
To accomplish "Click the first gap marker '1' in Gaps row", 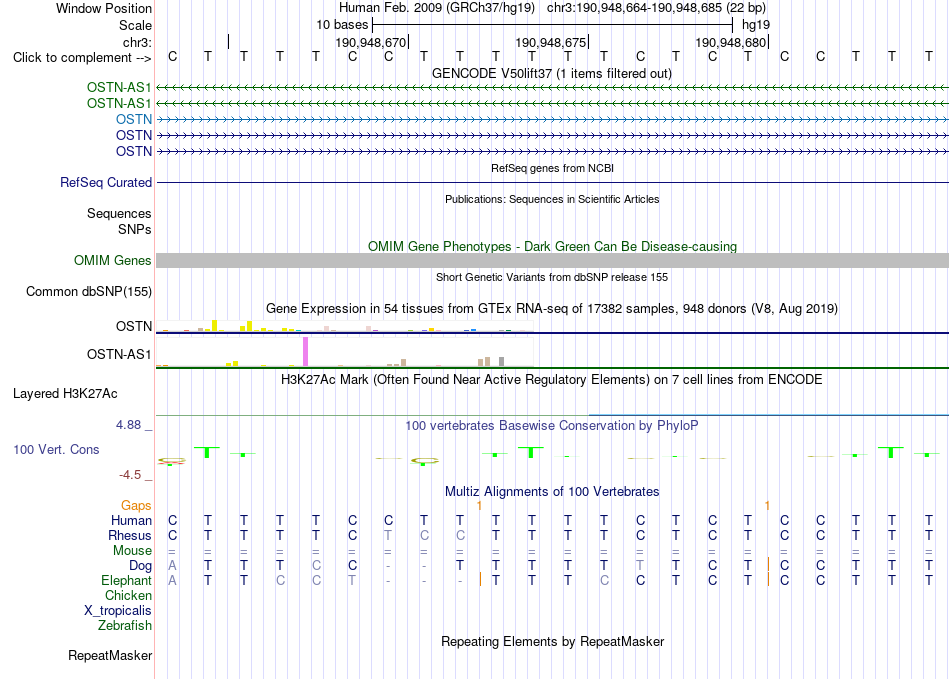I will coord(479,505).
